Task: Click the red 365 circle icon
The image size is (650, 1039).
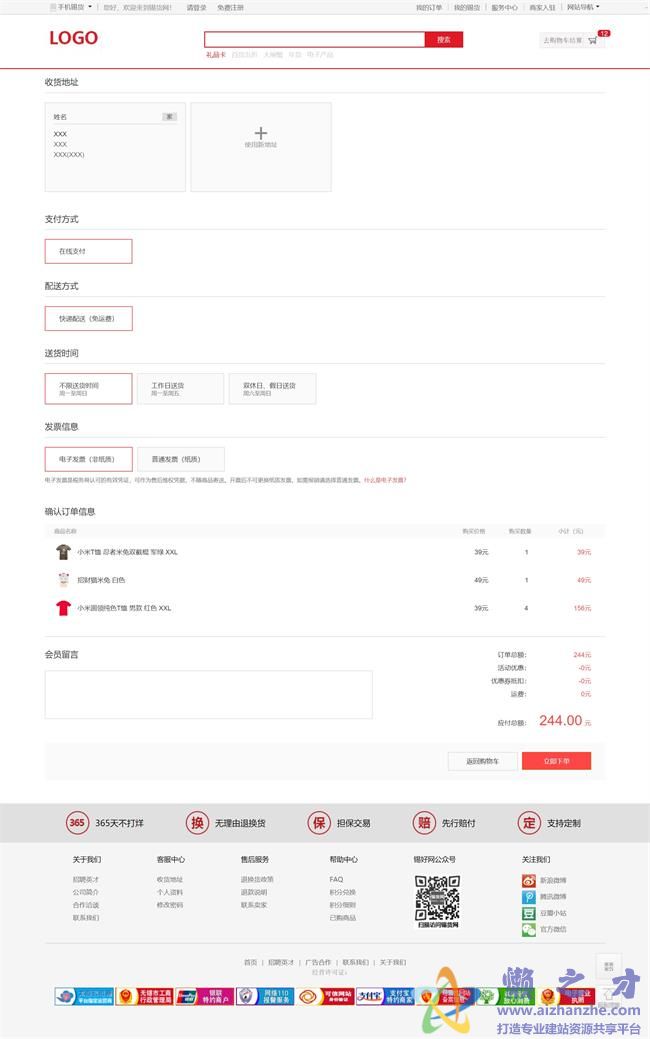Action: coord(77,823)
